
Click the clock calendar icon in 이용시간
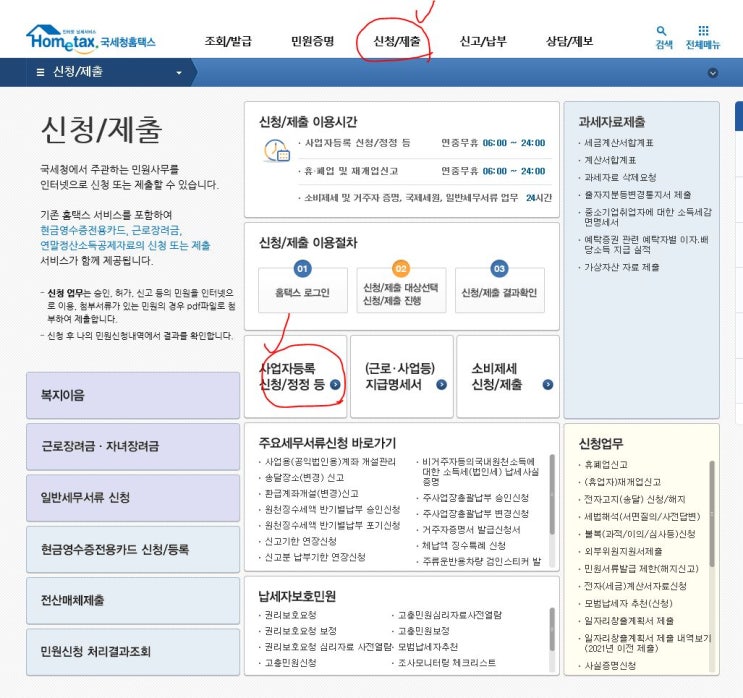[x=277, y=151]
